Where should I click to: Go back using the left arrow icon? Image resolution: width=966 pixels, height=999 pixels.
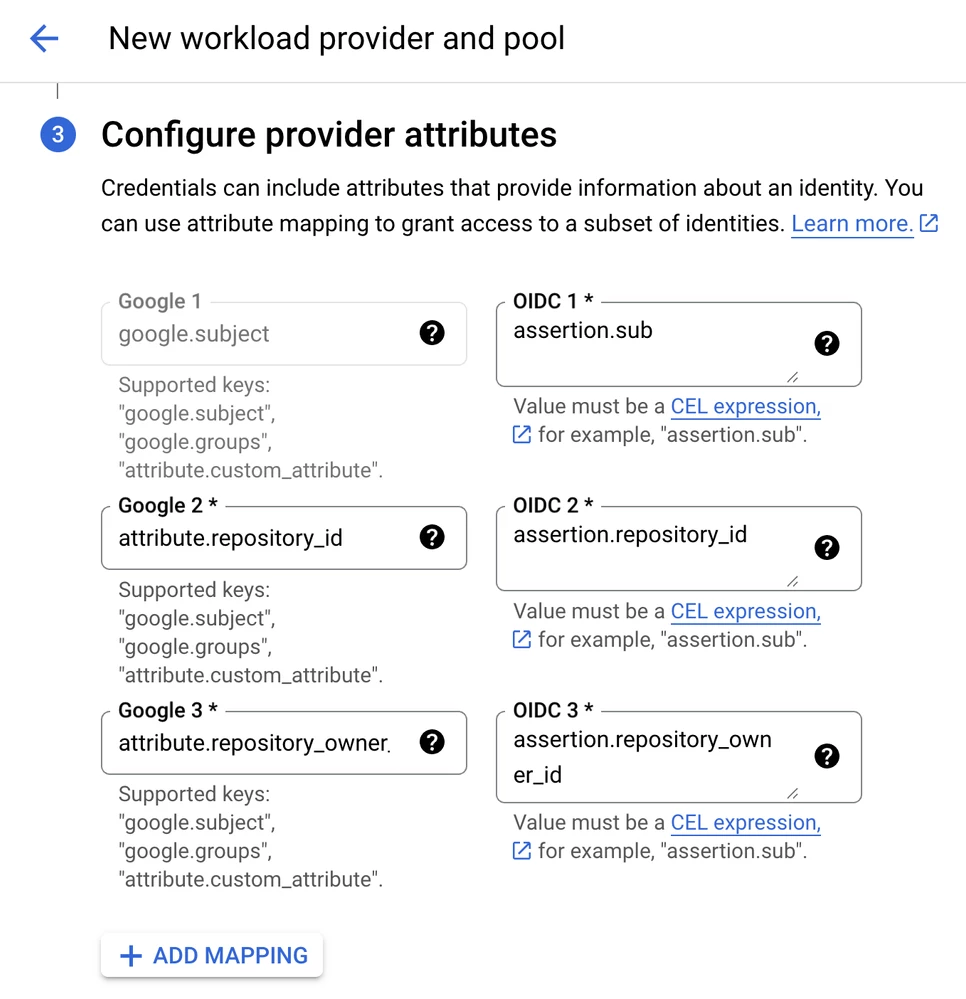pyautogui.click(x=44, y=38)
